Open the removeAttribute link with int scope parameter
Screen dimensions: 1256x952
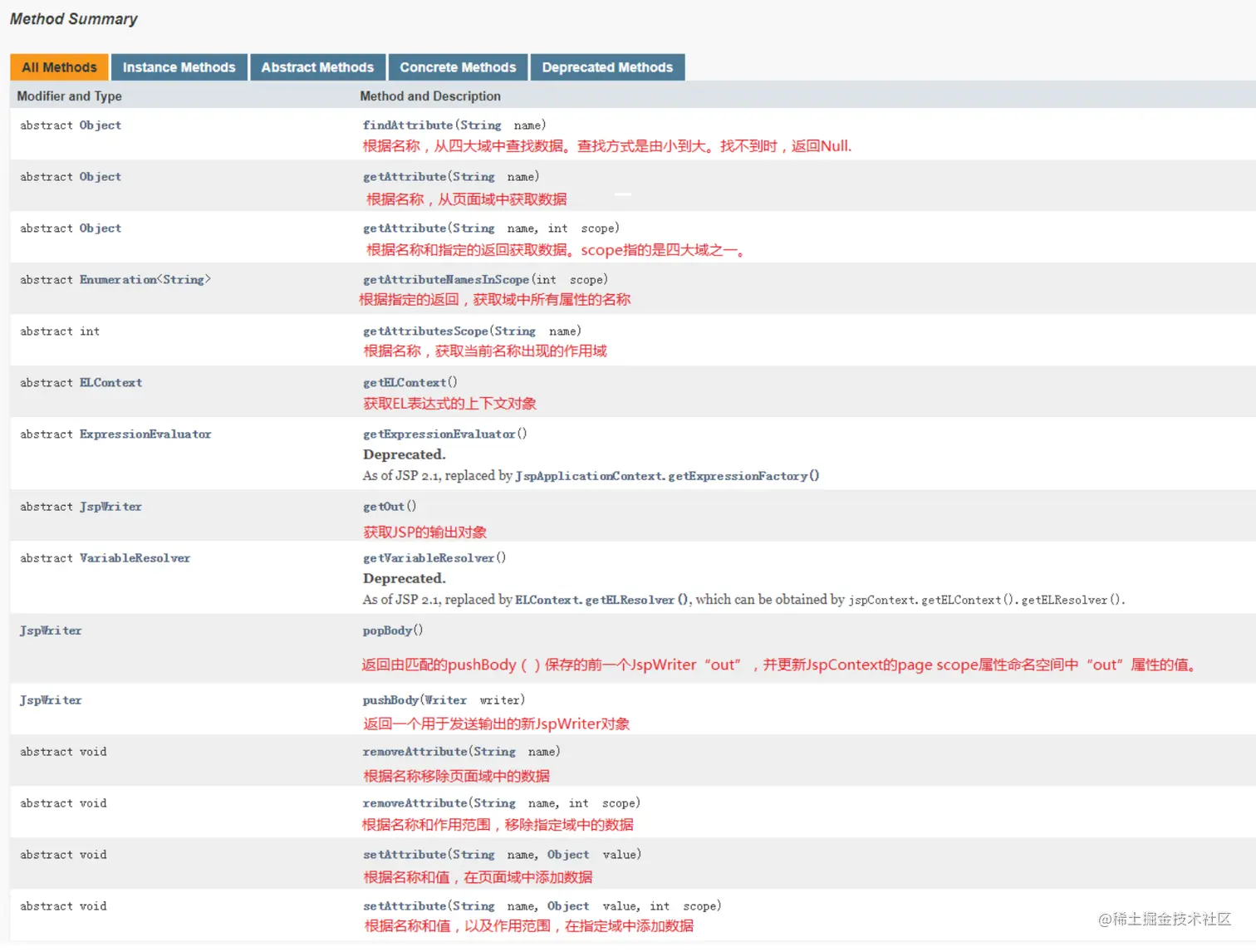tap(415, 803)
